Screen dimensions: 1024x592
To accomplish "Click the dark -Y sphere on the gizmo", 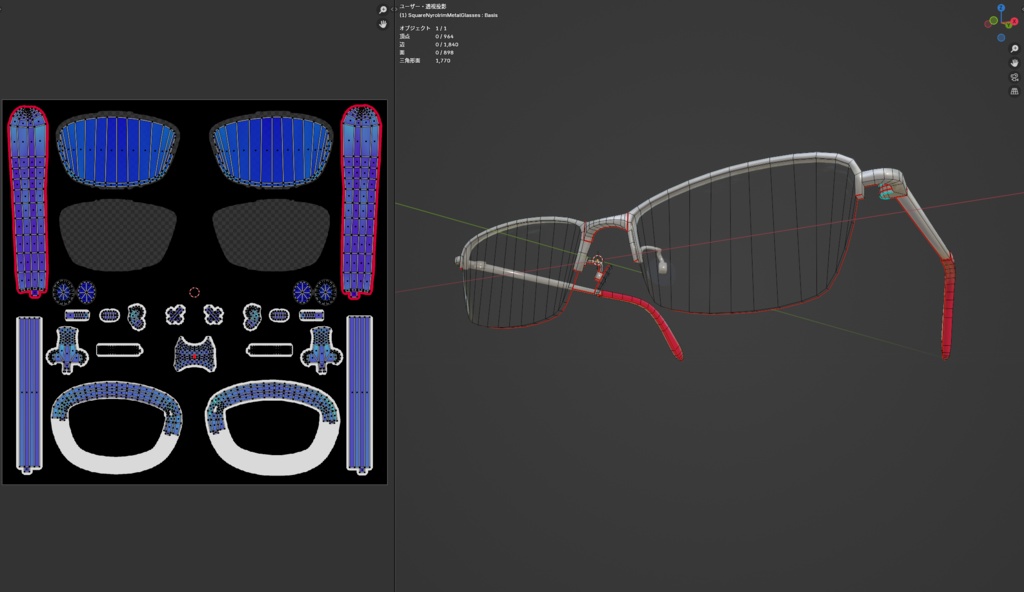I will tap(993, 20).
